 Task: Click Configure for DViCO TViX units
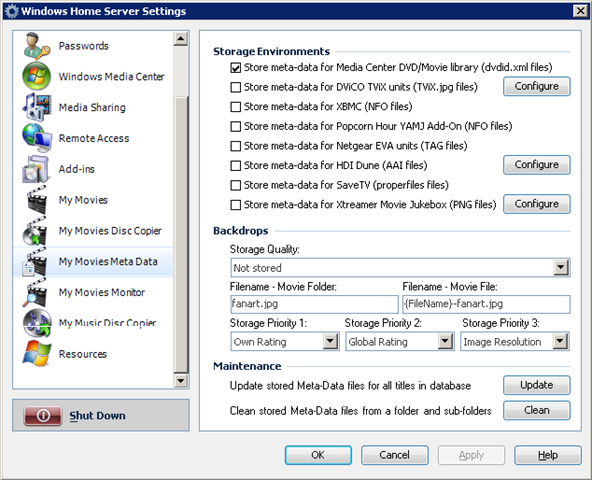[x=536, y=86]
